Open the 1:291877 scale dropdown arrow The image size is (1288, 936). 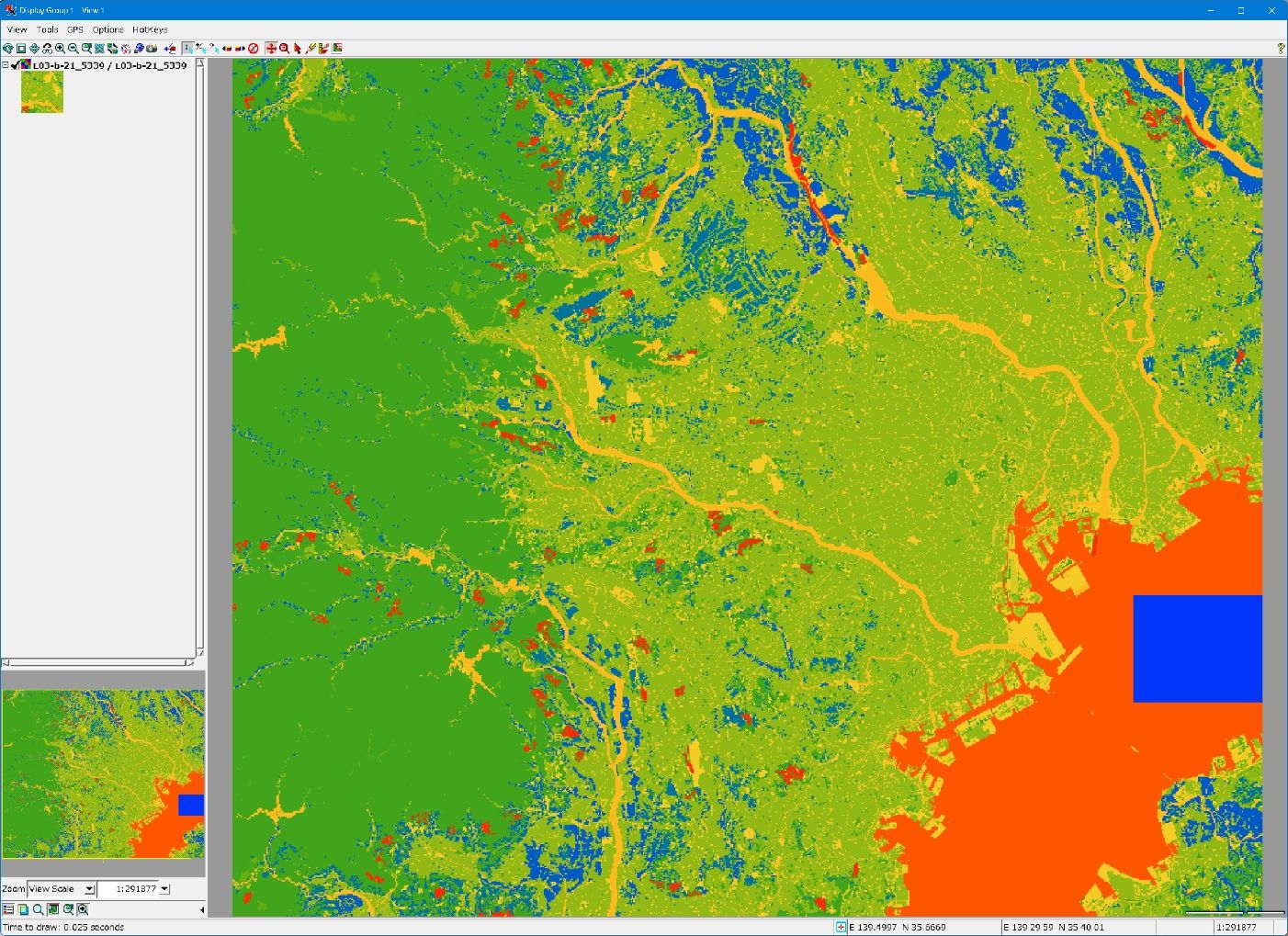coord(164,889)
